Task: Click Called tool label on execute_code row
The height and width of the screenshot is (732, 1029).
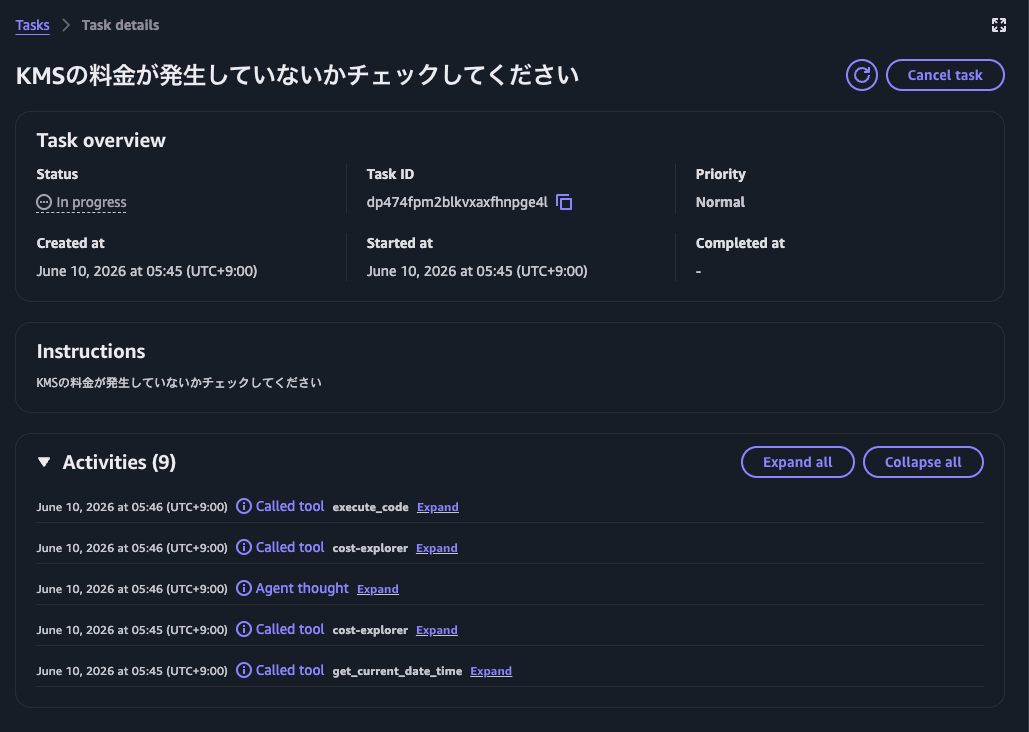Action: [289, 506]
